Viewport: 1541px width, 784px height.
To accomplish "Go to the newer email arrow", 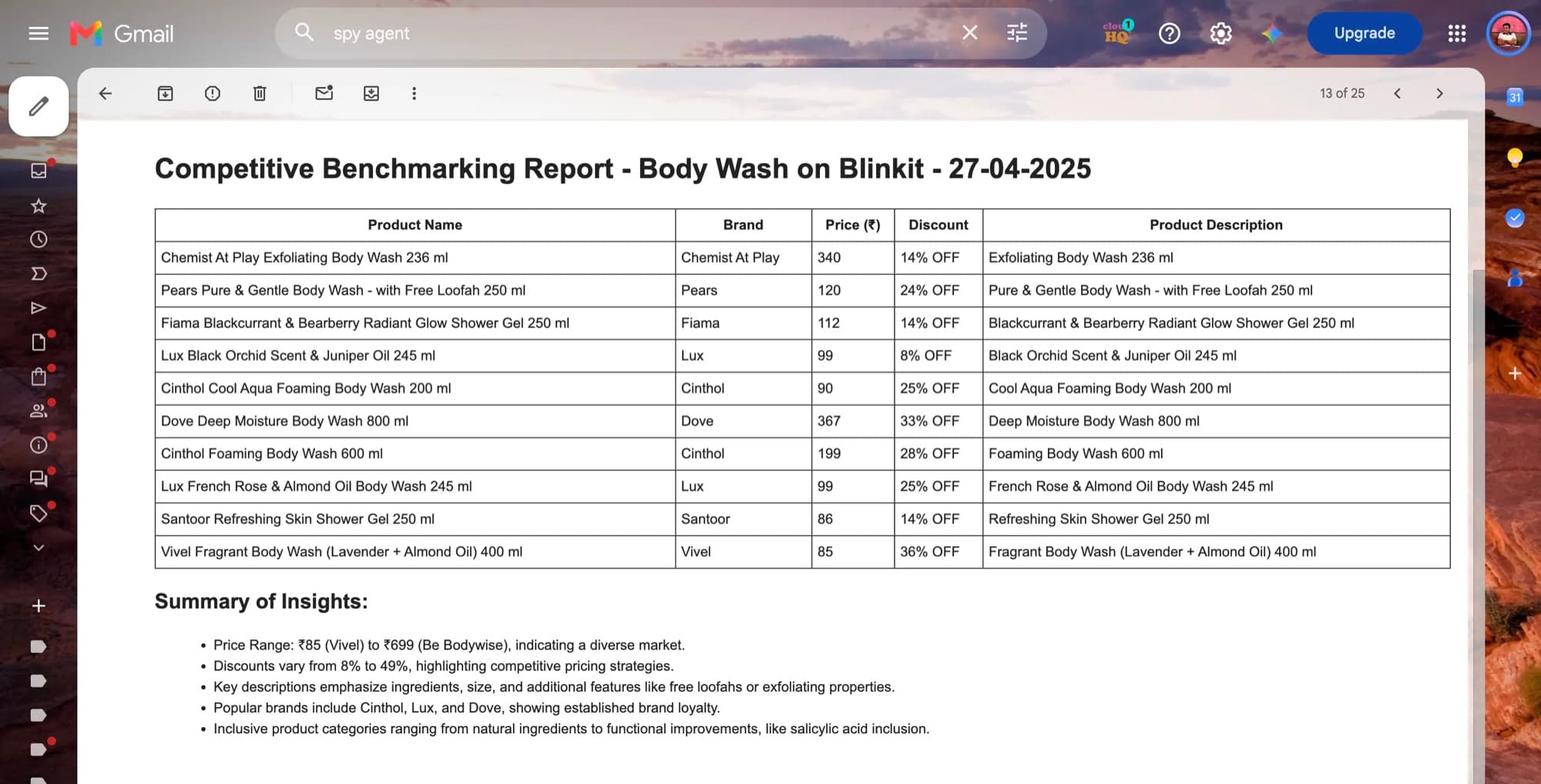I will (x=1397, y=93).
